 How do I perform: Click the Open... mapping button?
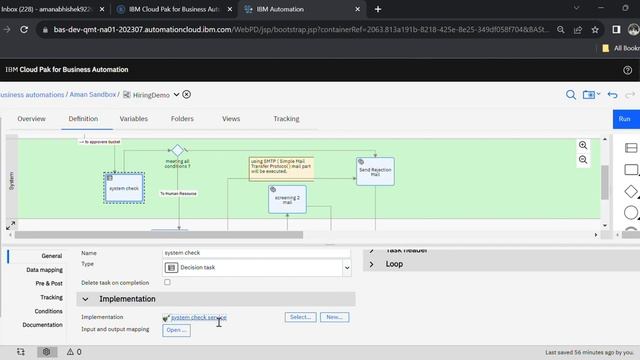(176, 330)
